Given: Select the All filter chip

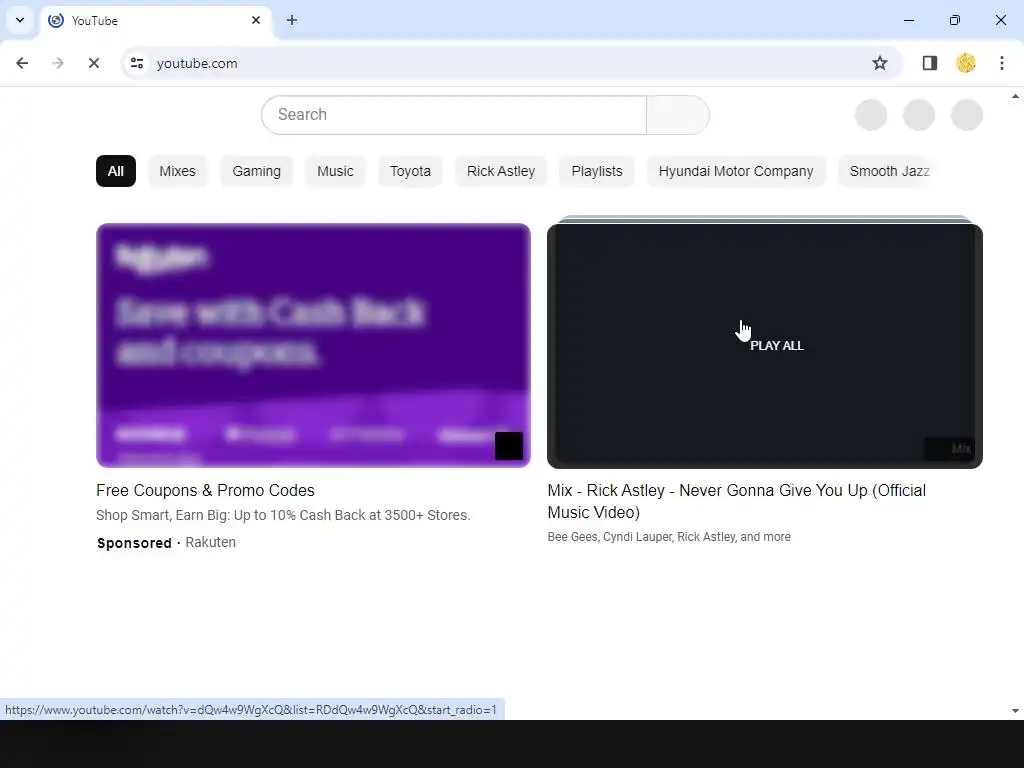Looking at the screenshot, I should pyautogui.click(x=116, y=171).
